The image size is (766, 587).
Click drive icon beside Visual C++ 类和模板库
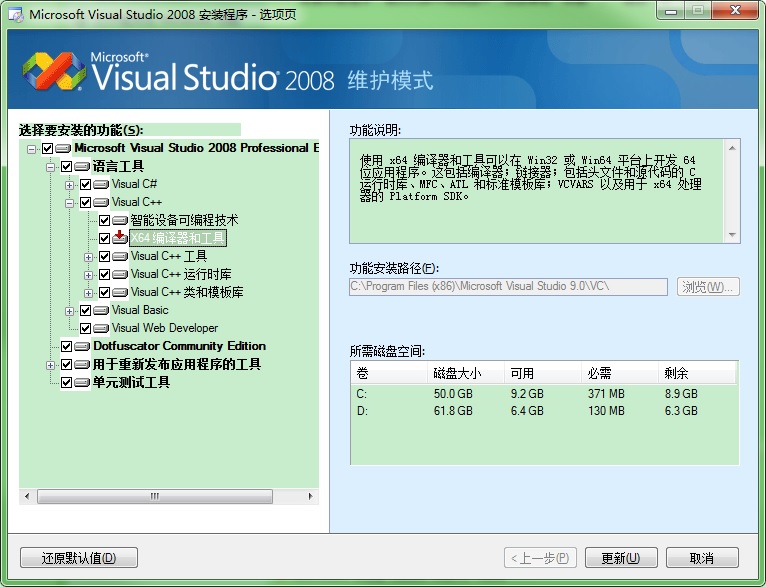click(120, 293)
